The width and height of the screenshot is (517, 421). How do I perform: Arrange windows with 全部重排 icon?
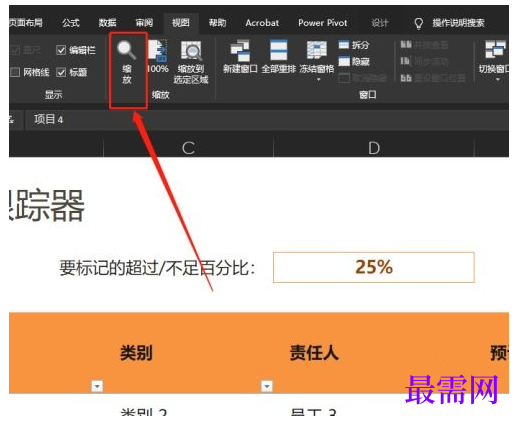[279, 56]
